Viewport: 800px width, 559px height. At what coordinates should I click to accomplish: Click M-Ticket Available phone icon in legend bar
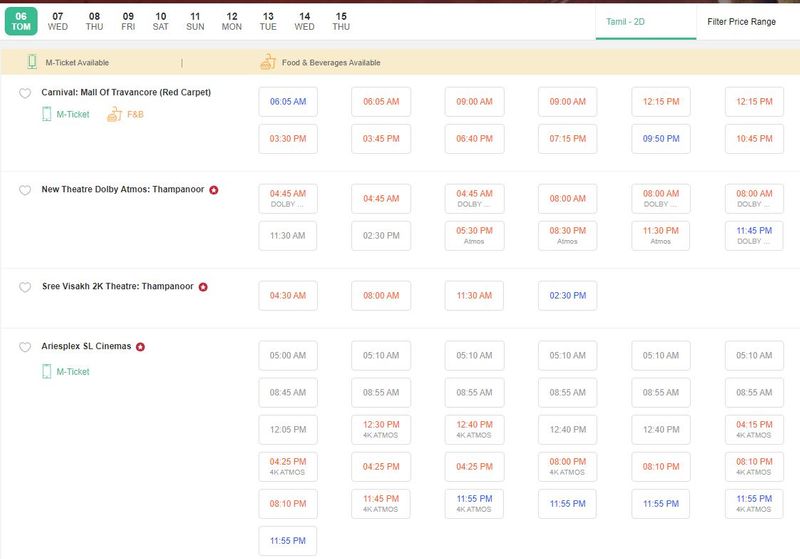(x=32, y=62)
